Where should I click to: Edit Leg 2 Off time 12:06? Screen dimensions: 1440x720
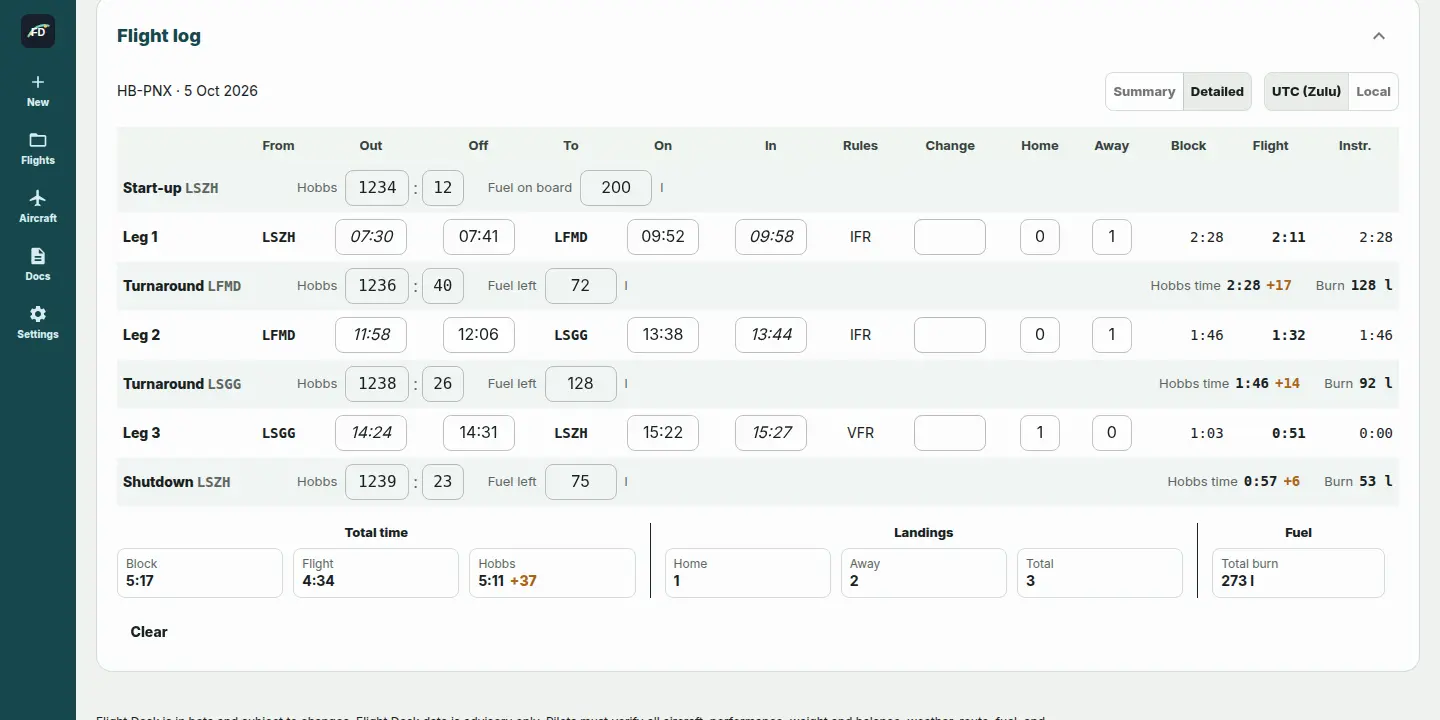click(x=479, y=335)
